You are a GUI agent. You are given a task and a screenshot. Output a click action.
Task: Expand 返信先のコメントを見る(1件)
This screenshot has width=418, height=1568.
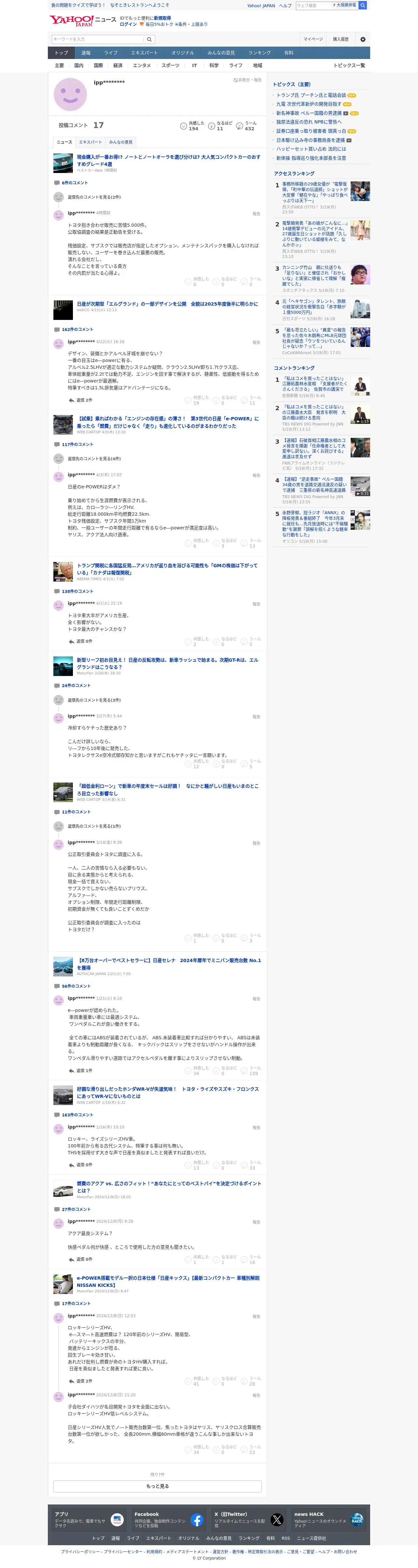point(94,826)
